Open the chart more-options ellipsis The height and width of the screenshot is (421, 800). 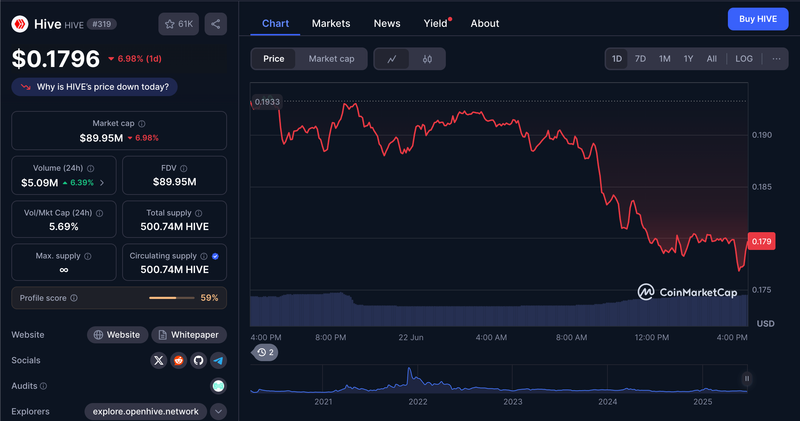[x=776, y=59]
